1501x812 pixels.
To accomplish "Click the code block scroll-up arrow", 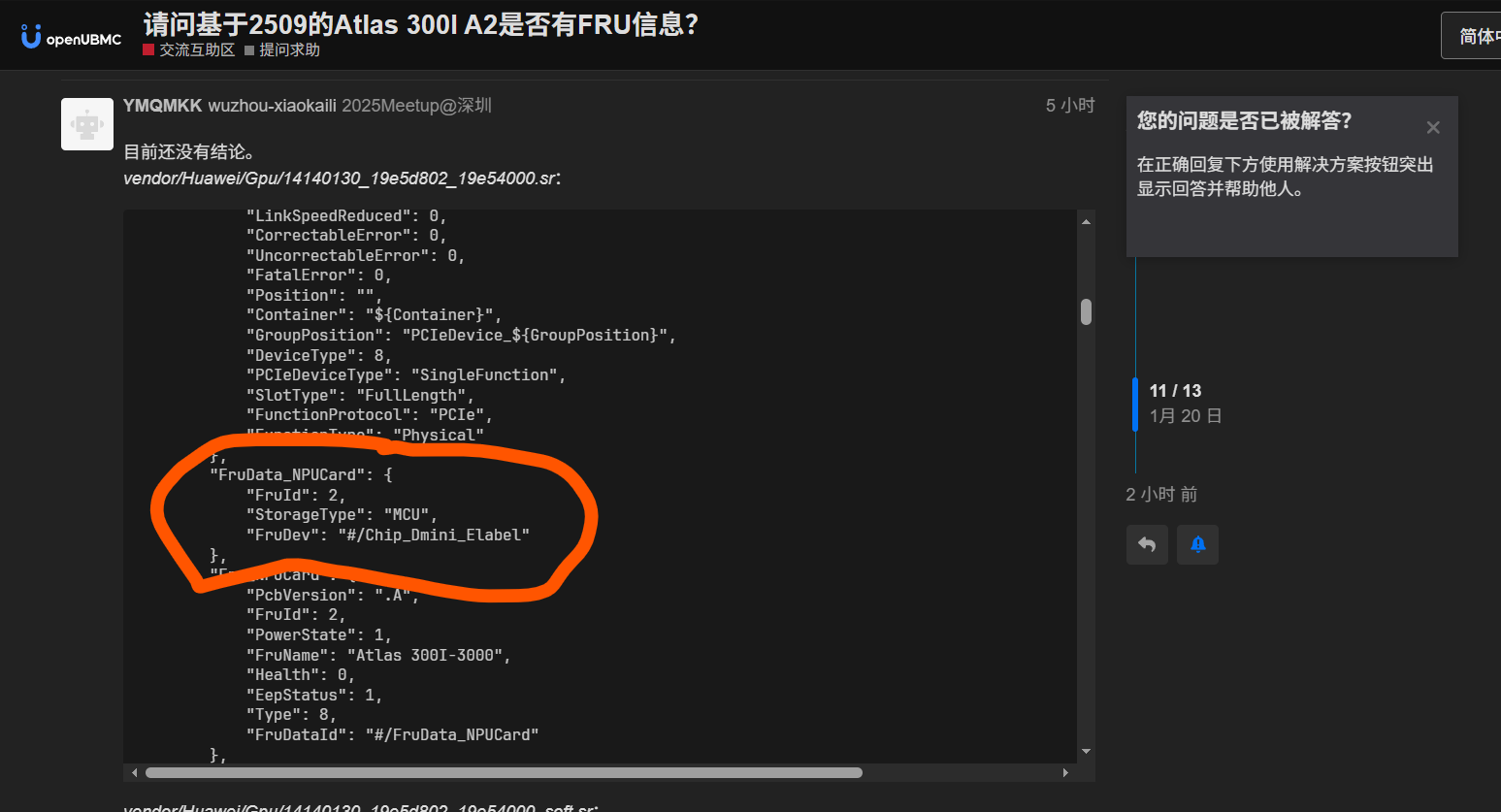I will 1086,221.
